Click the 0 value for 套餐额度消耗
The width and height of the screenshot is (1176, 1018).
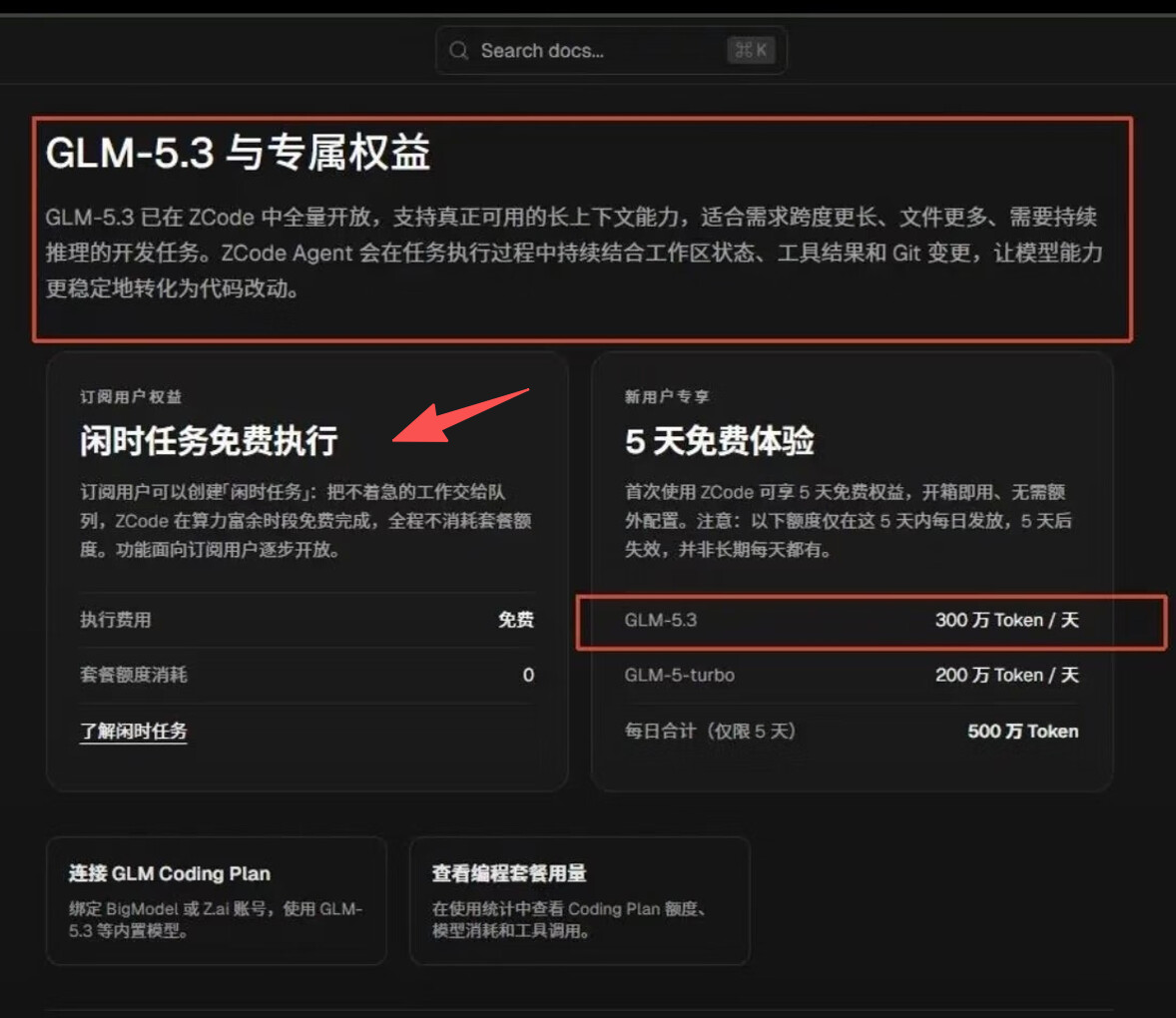click(528, 675)
